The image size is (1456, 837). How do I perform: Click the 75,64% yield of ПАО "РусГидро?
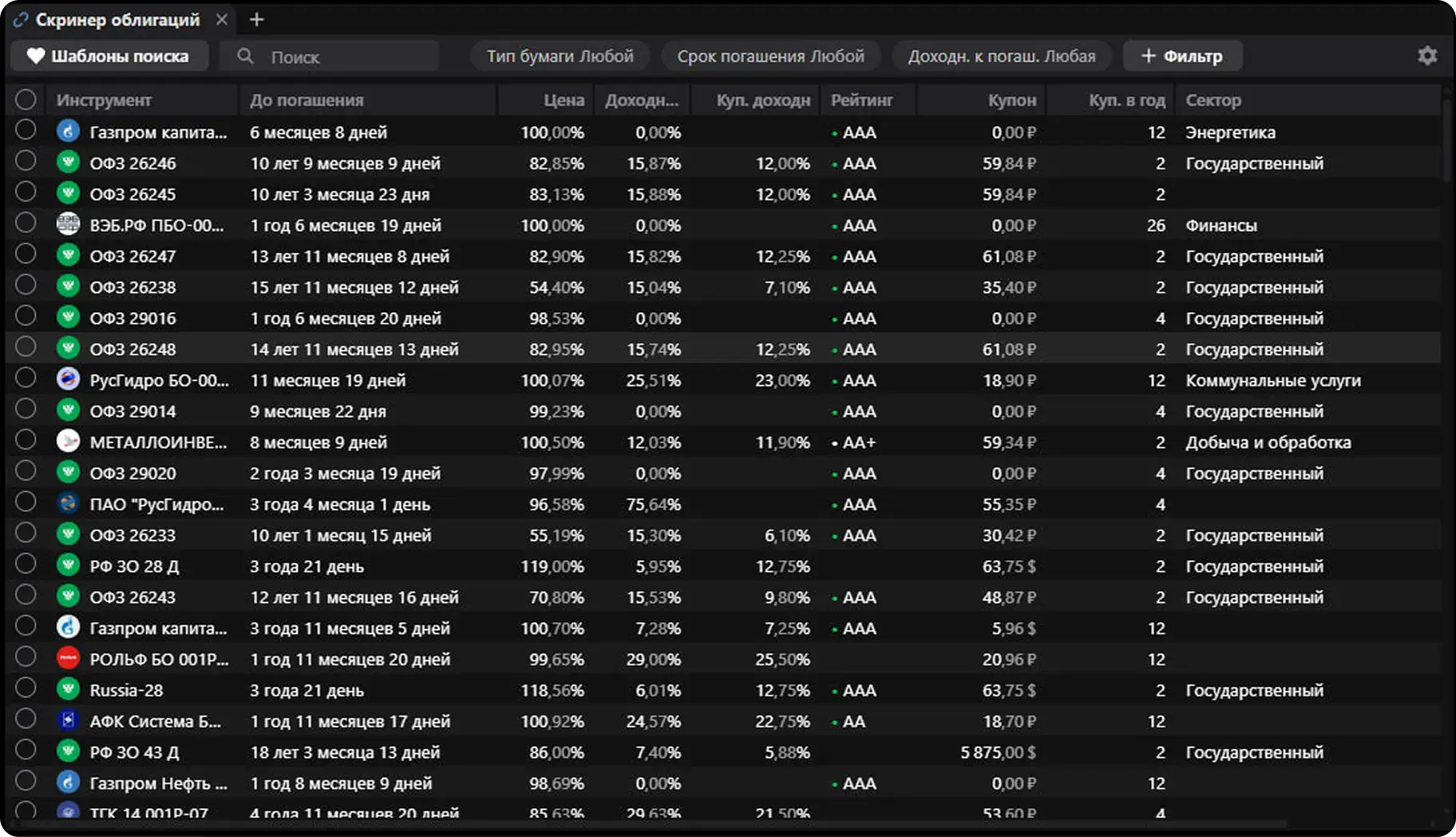click(653, 504)
